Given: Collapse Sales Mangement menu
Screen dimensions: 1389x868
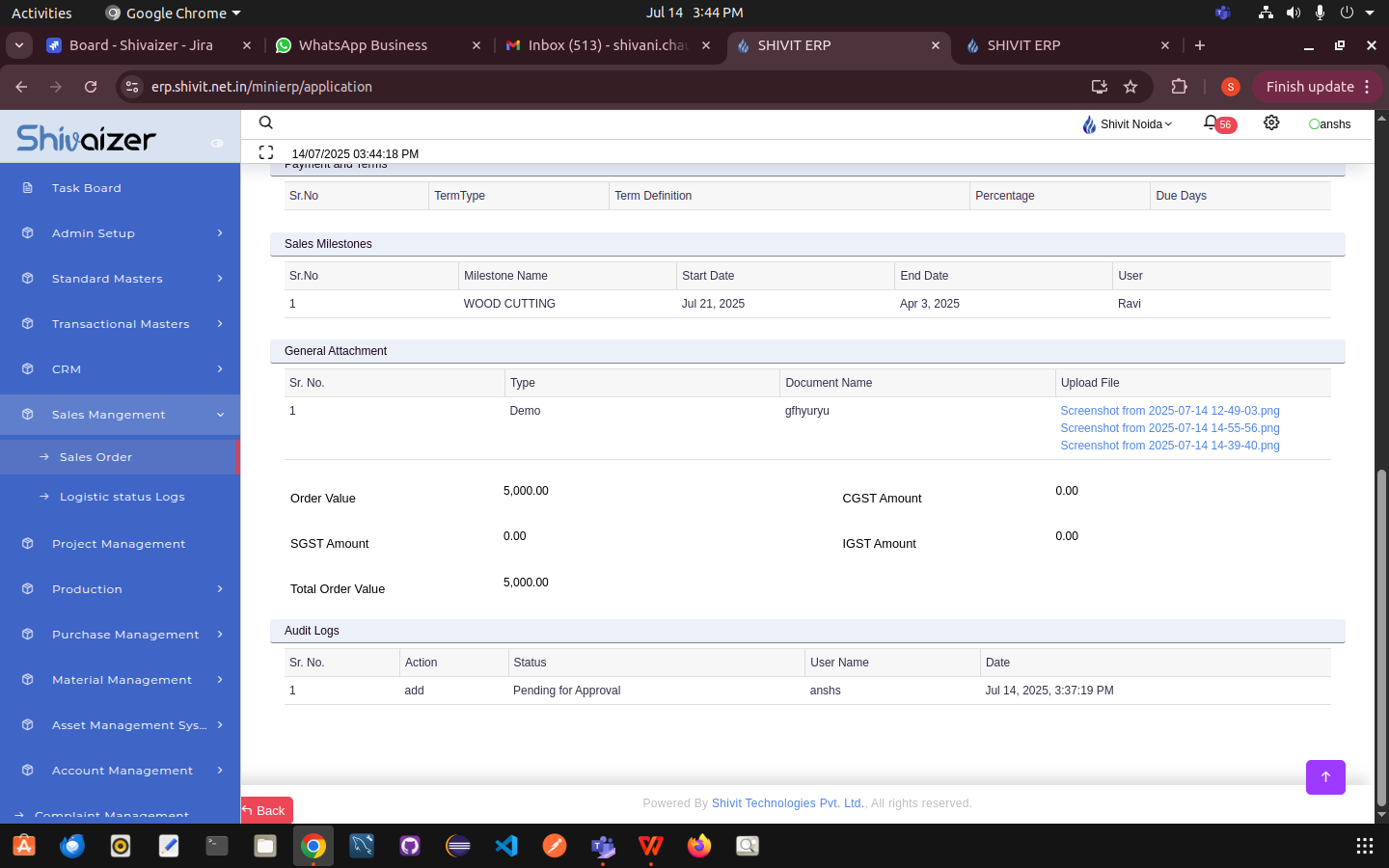Looking at the screenshot, I should click(121, 415).
